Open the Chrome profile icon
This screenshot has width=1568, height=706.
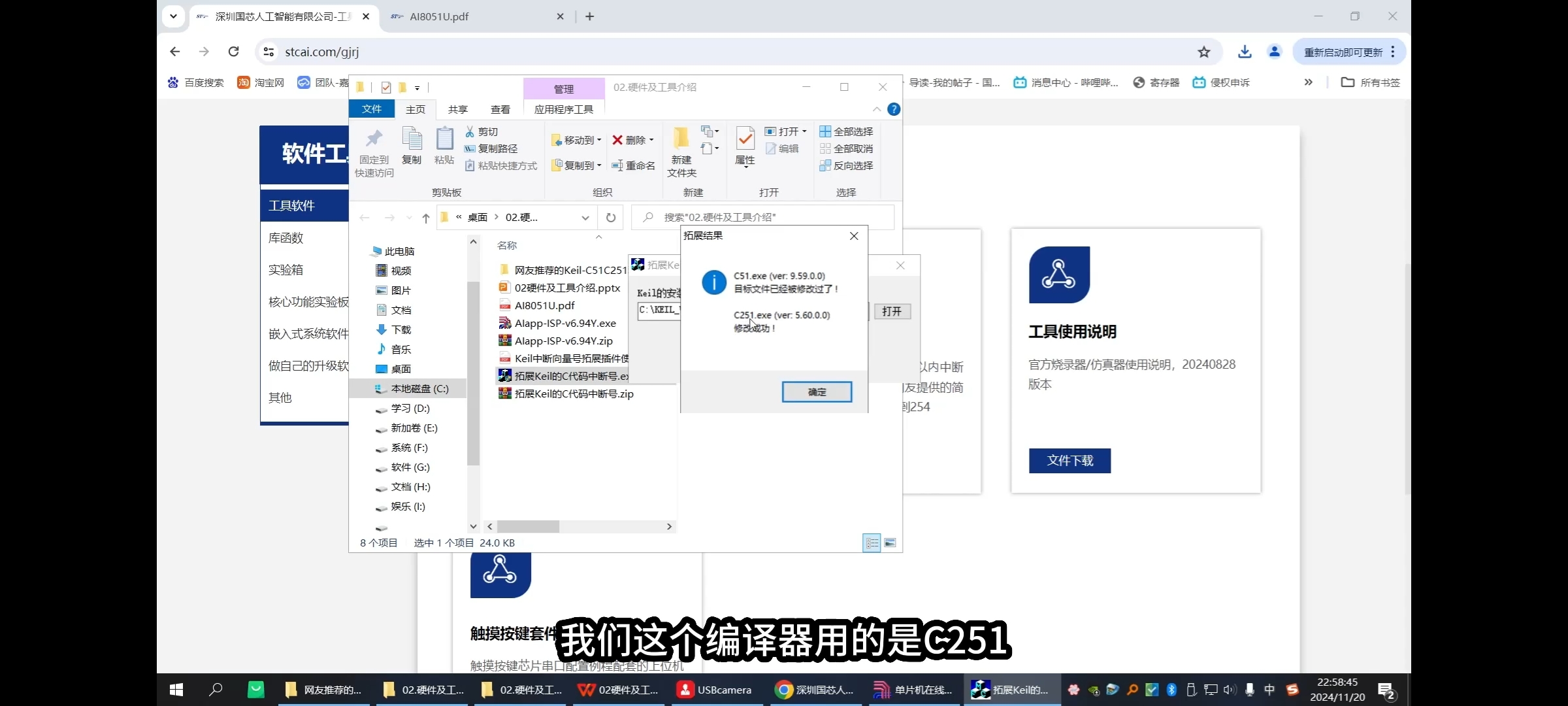(x=1275, y=52)
